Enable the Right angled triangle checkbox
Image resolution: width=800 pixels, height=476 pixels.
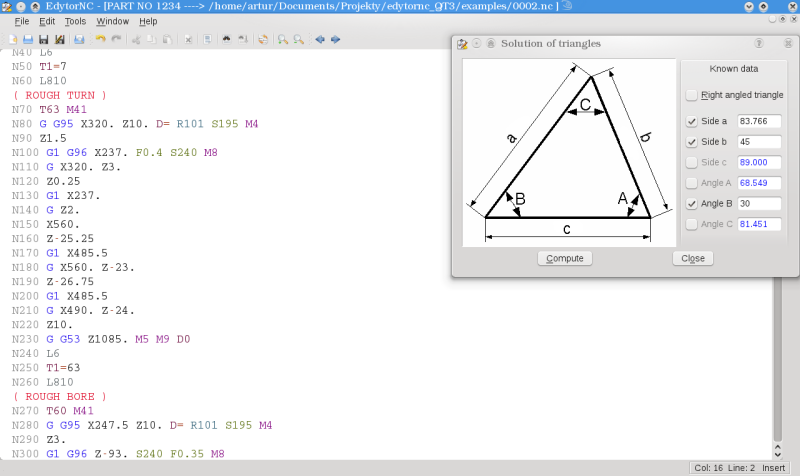[x=691, y=95]
